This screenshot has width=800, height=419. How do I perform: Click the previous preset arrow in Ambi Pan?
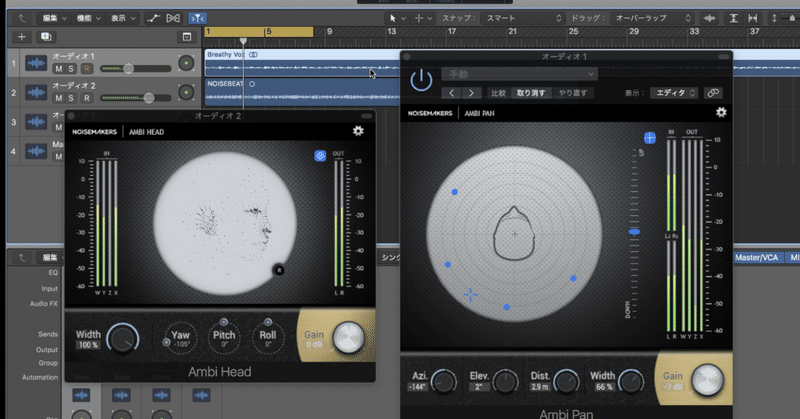click(452, 93)
